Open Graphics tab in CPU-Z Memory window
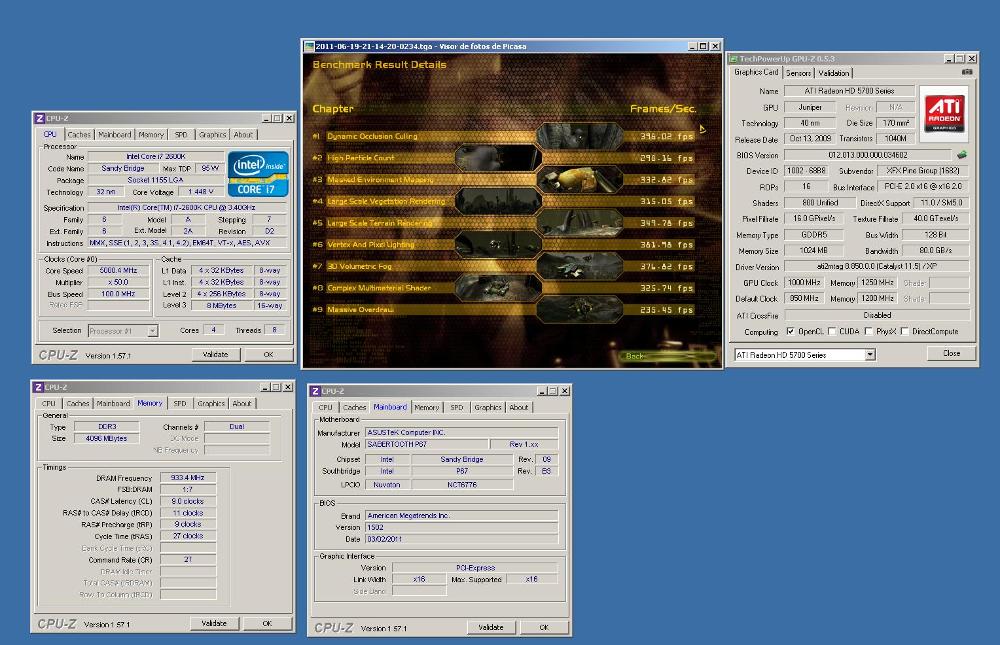The image size is (1000, 645). click(x=211, y=403)
